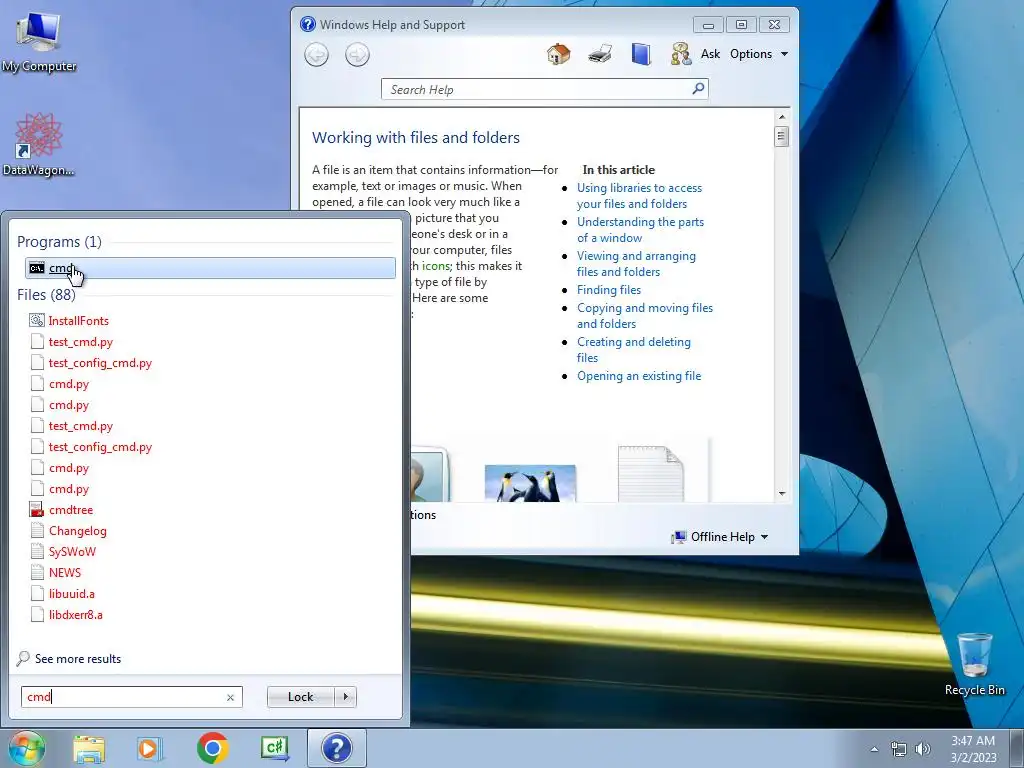Open 'Opening an existing file' link
The width and height of the screenshot is (1024, 768).
point(639,376)
